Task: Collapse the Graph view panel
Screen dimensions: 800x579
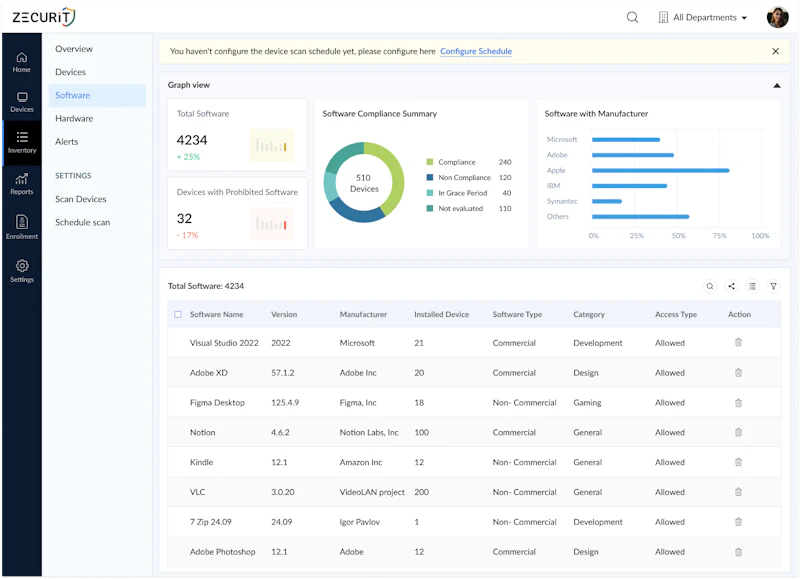Action: pos(777,85)
